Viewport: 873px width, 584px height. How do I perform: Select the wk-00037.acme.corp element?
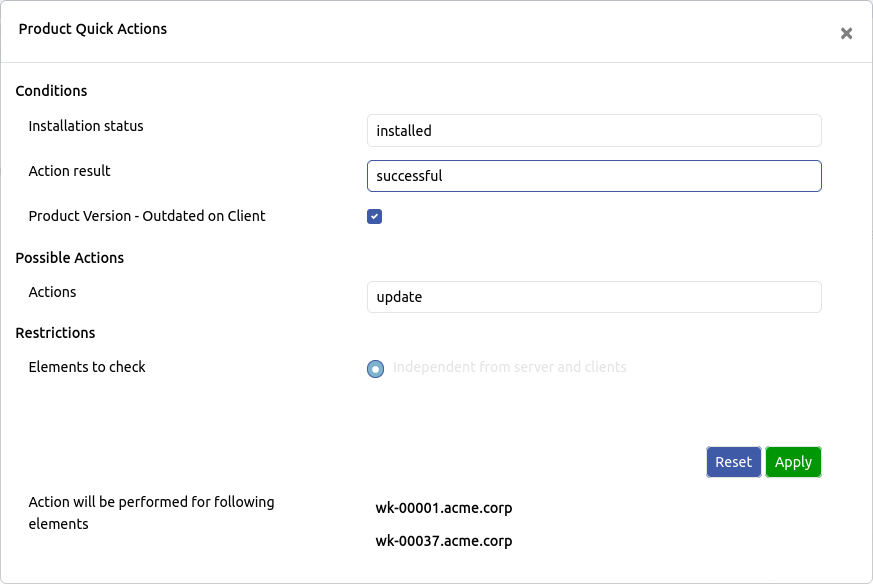444,541
